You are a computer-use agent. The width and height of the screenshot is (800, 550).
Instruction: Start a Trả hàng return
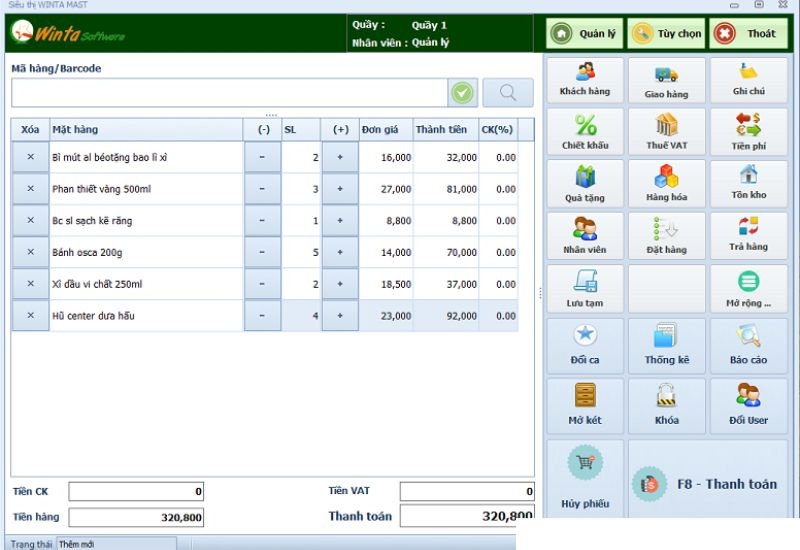(748, 236)
